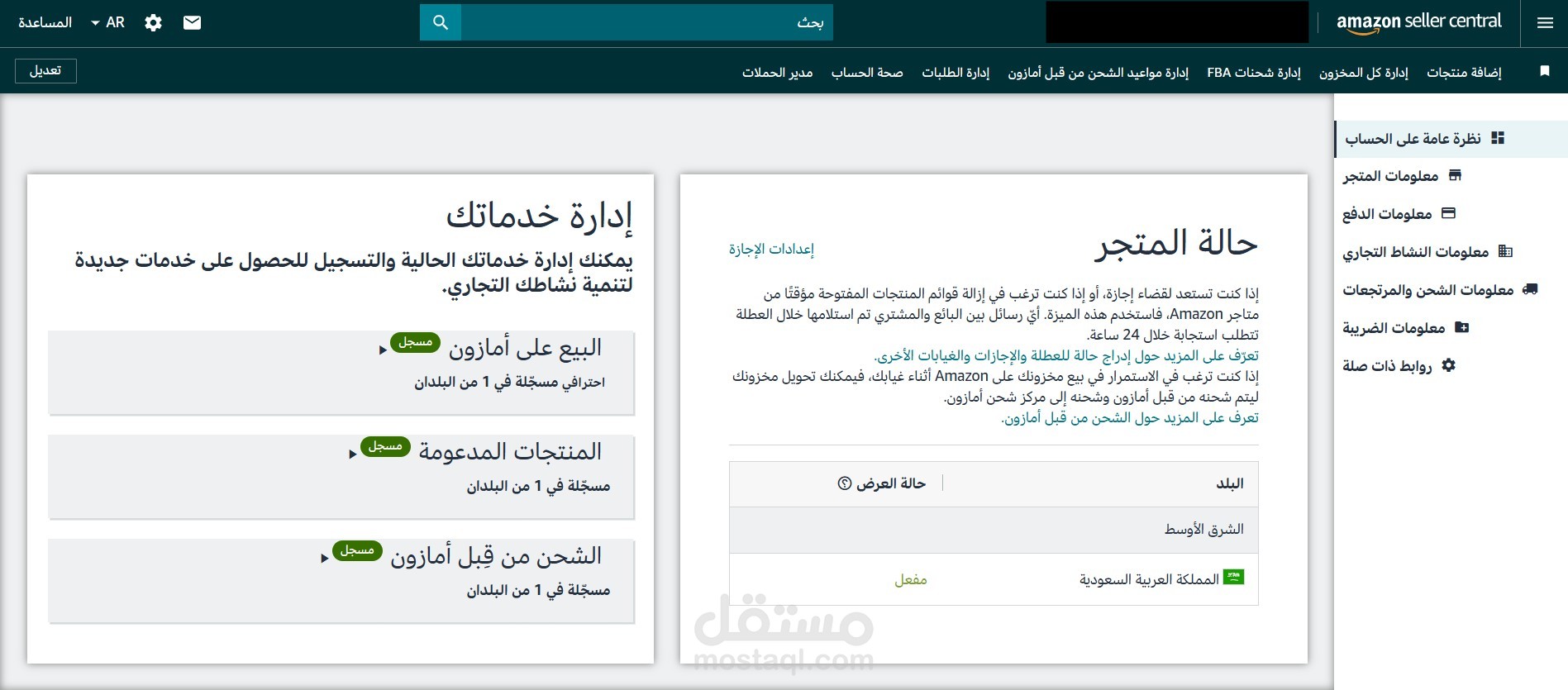
Task: Open إدارة مواعيد الشحن من قبل أمازون
Action: pyautogui.click(x=1099, y=73)
